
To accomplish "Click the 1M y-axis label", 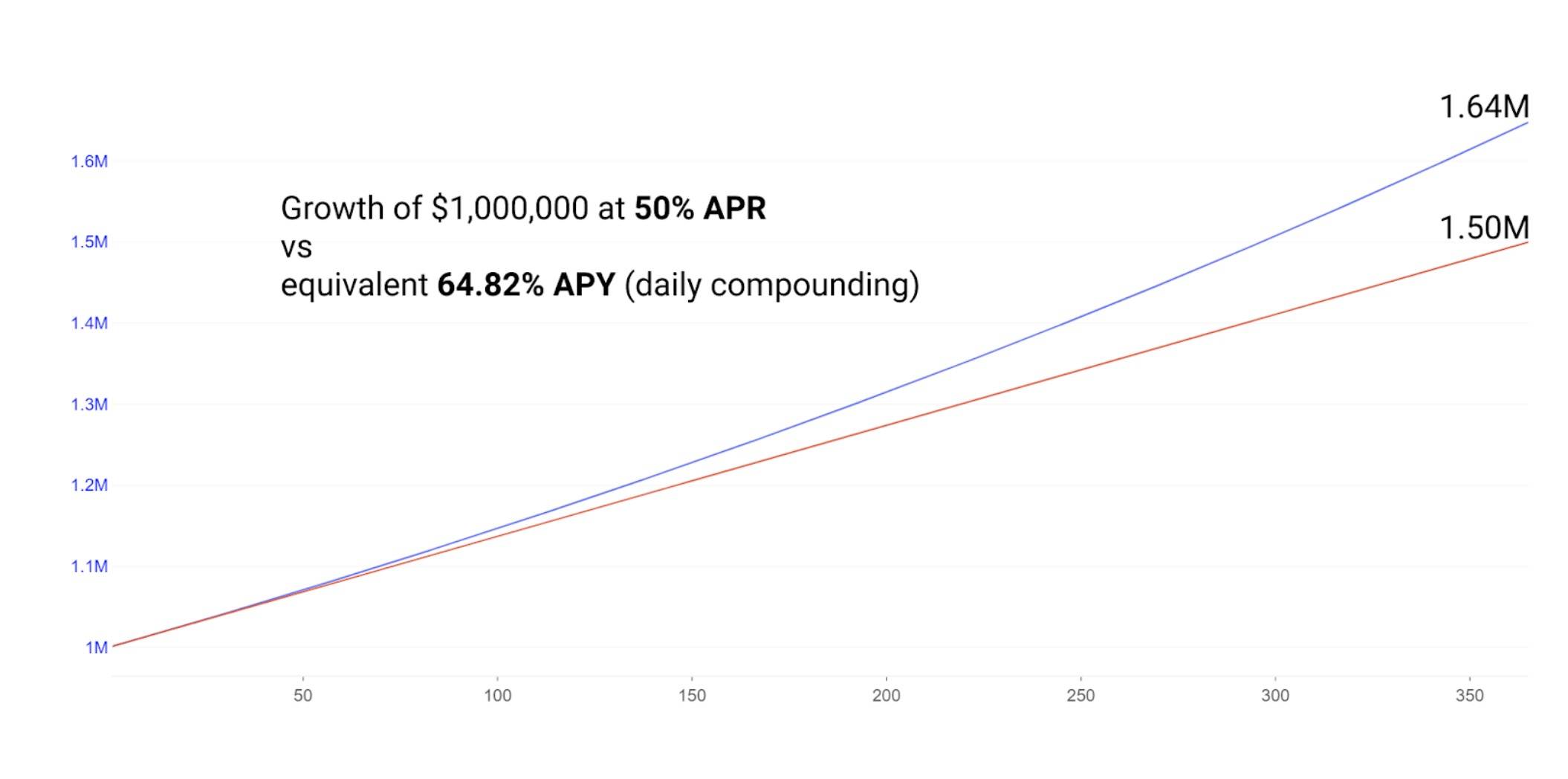I will (x=97, y=647).
